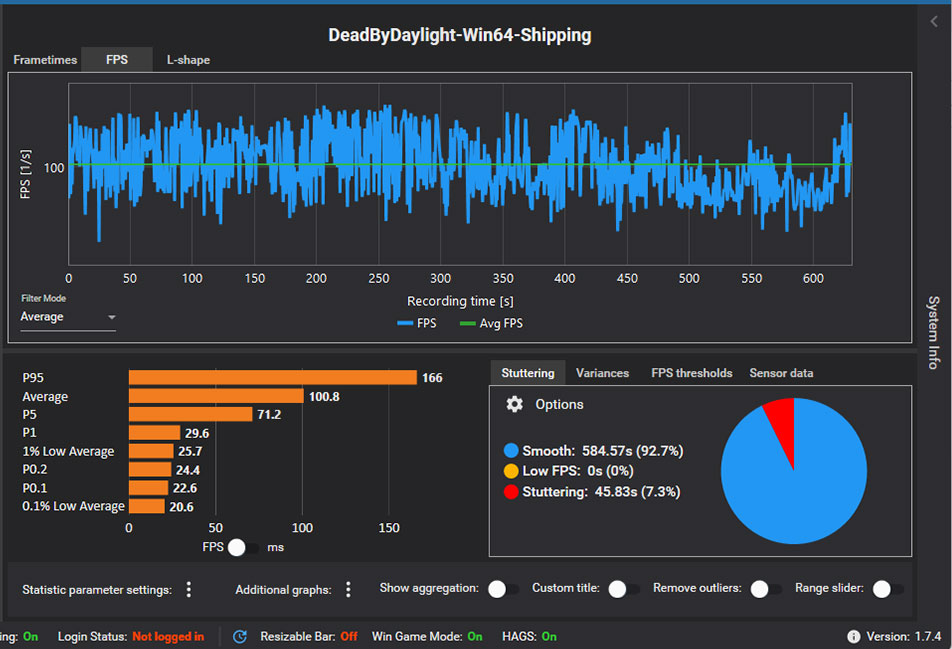Enable the Range slider toggle
This screenshot has height=649, width=952.
888,590
